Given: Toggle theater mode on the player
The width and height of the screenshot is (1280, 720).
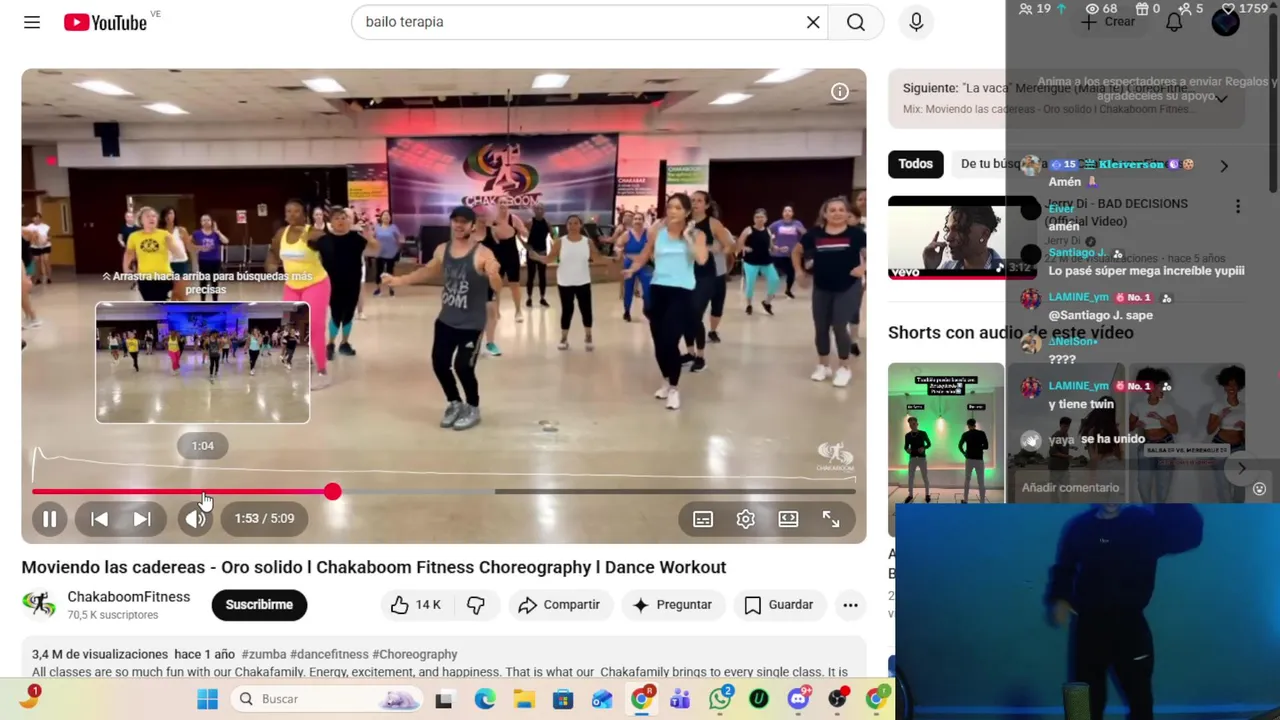Looking at the screenshot, I should (788, 519).
